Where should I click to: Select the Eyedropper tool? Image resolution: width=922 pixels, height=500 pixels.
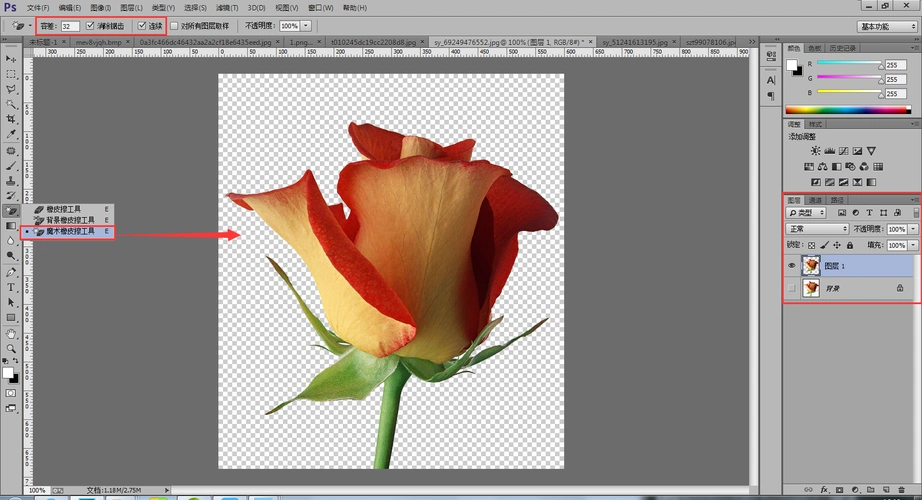[11, 134]
